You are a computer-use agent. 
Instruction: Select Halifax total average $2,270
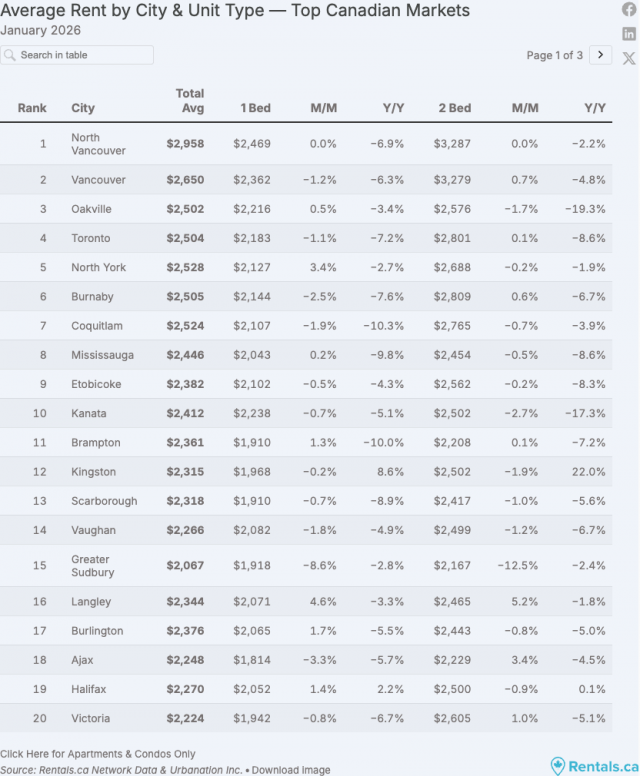pyautogui.click(x=185, y=689)
